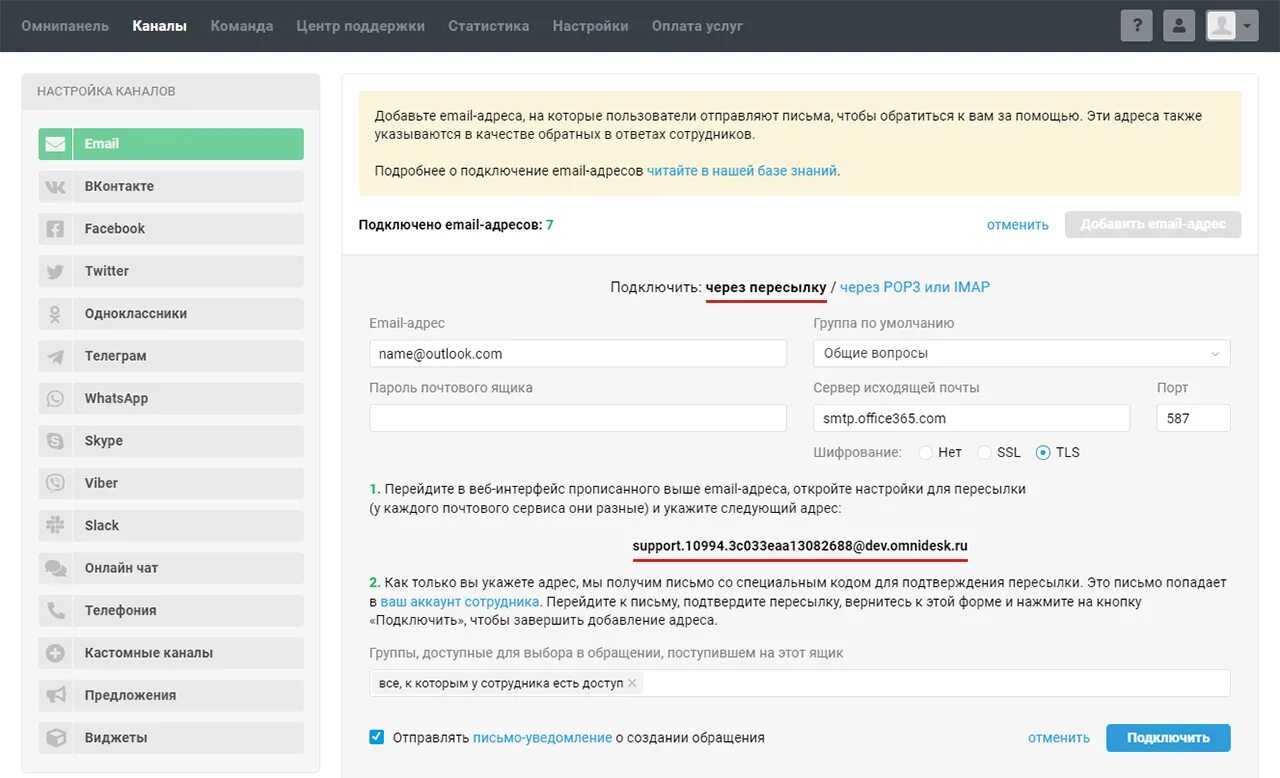Image resolution: width=1280 pixels, height=778 pixels.
Task: Open the user avatar dropdown menu
Action: click(x=1232, y=26)
